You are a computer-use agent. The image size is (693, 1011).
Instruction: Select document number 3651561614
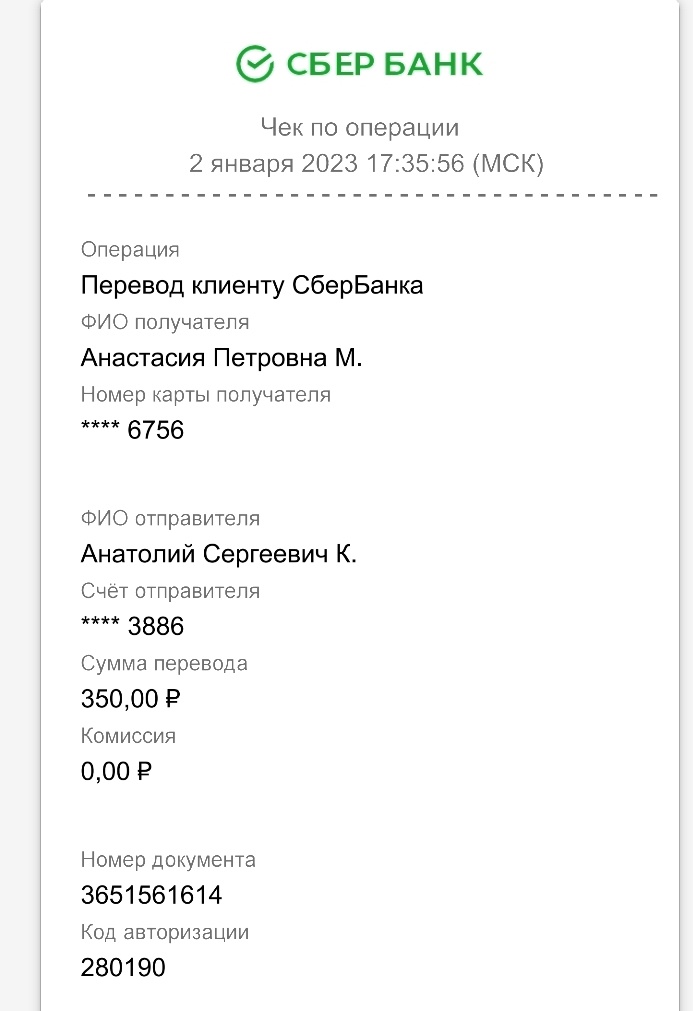(151, 895)
